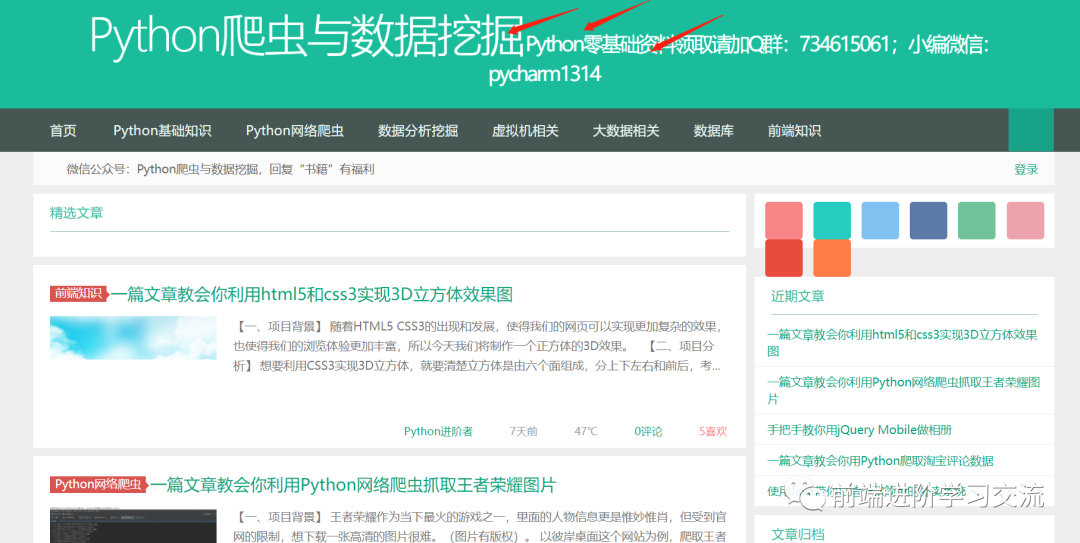Click the 3D article excerpt paragraph

click(478, 346)
